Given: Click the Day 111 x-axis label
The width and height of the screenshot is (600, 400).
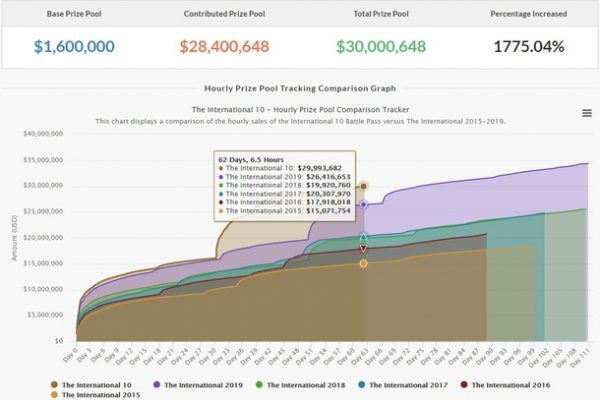Looking at the screenshot, I should click(579, 358).
